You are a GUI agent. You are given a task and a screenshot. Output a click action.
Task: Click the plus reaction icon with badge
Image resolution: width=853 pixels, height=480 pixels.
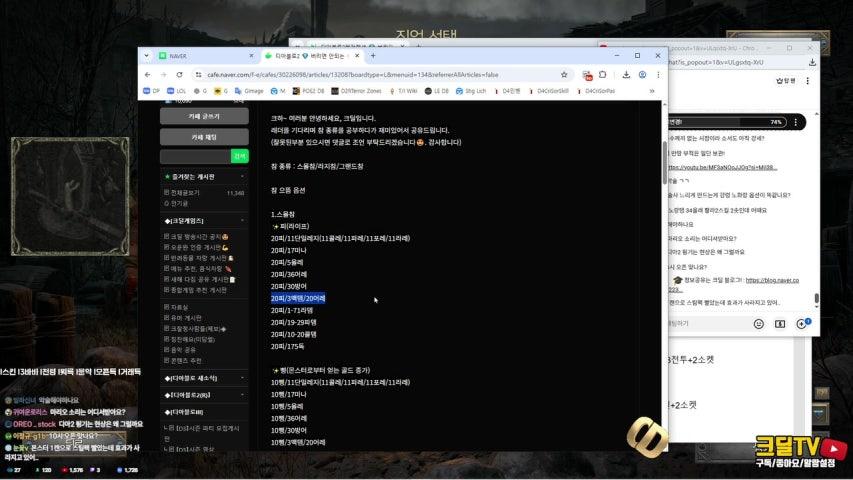pyautogui.click(x=802, y=323)
